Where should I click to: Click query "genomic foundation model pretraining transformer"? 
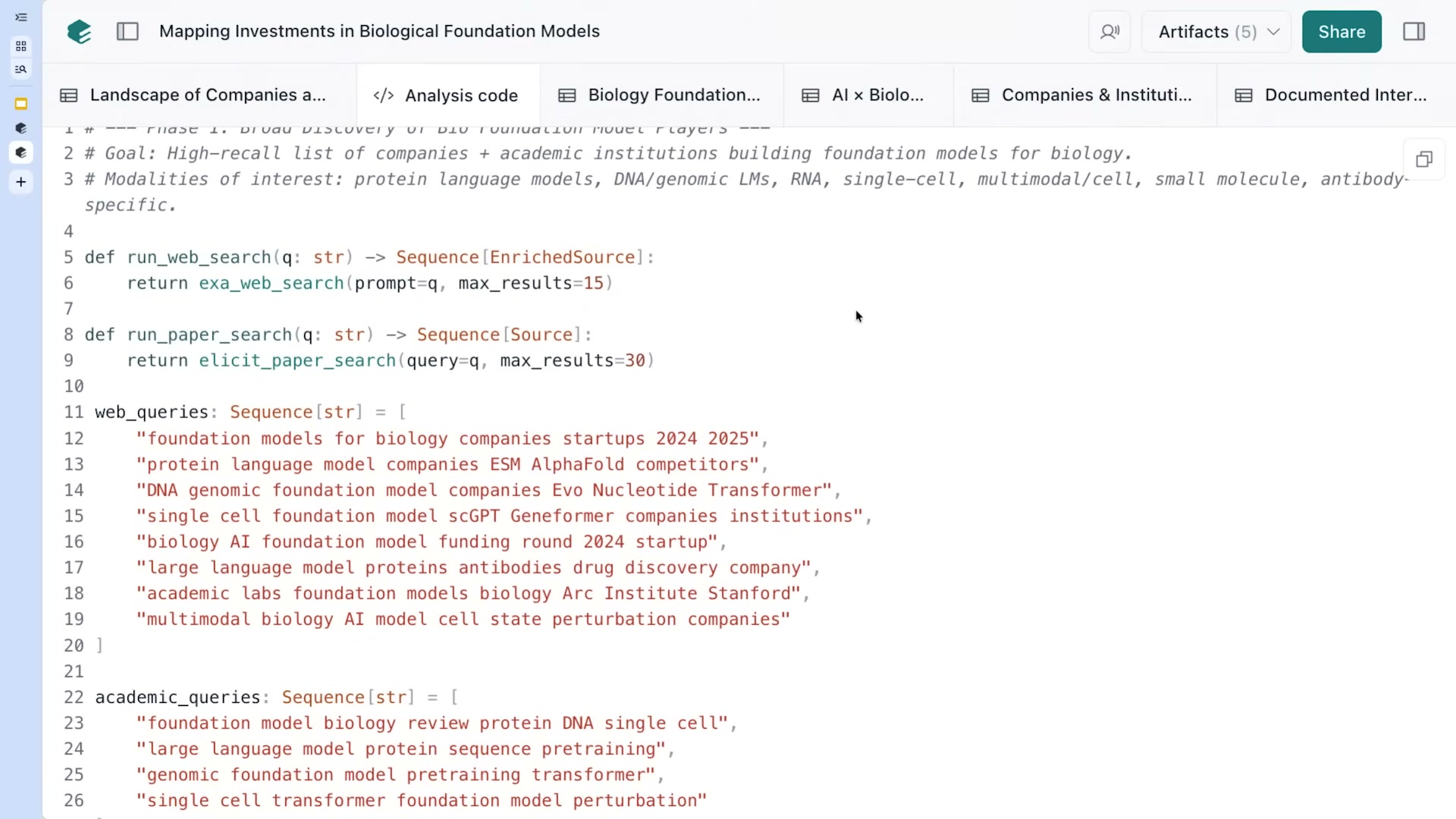tap(400, 775)
